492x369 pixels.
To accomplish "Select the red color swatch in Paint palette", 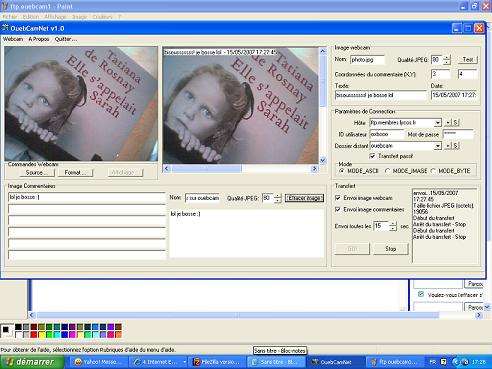I will pyautogui.click(x=34, y=334).
